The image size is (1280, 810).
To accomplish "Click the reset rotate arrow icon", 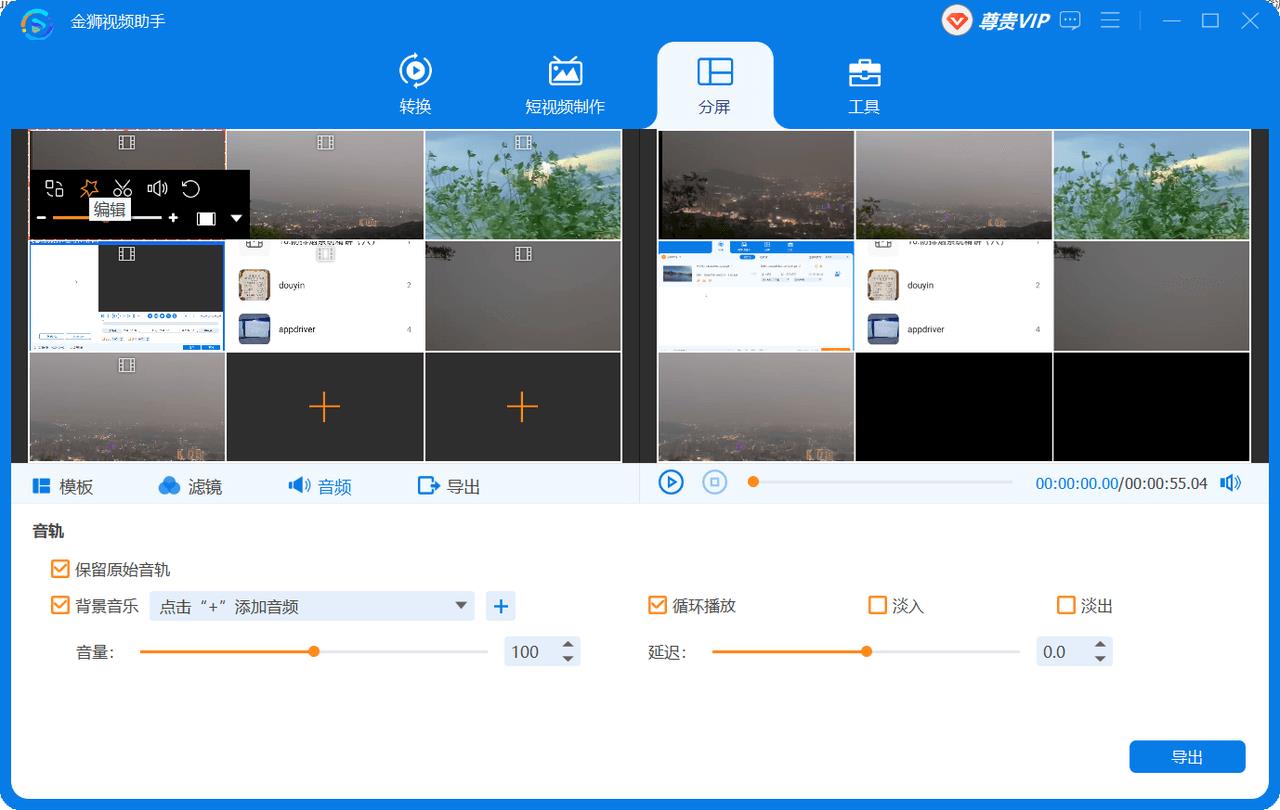I will click(x=191, y=188).
